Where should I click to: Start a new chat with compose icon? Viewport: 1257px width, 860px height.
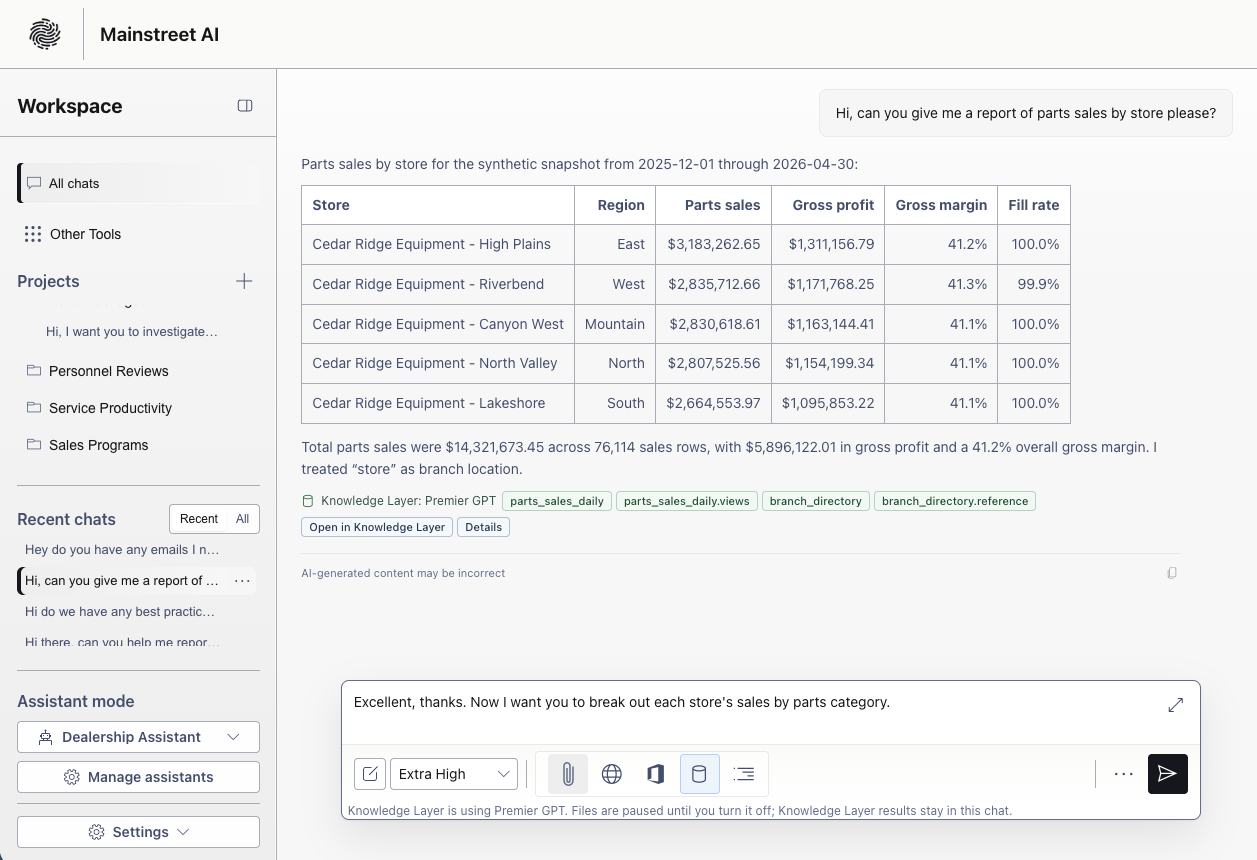[370, 773]
